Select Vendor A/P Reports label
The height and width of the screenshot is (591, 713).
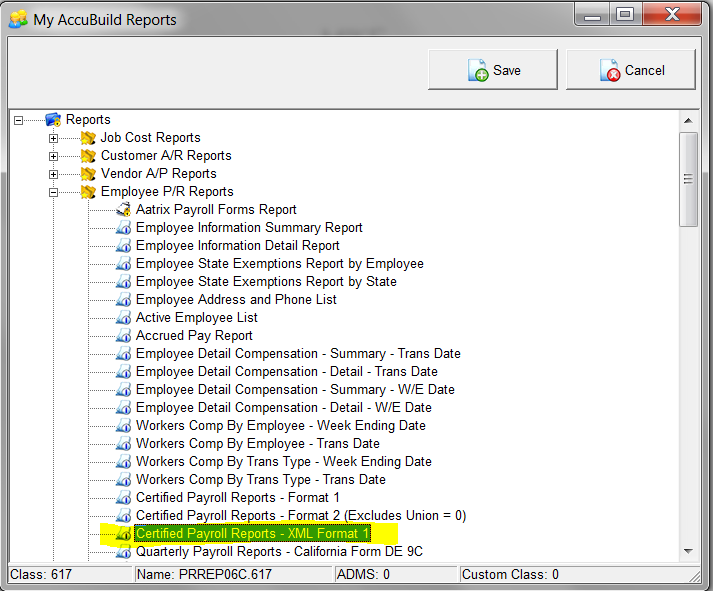(159, 174)
